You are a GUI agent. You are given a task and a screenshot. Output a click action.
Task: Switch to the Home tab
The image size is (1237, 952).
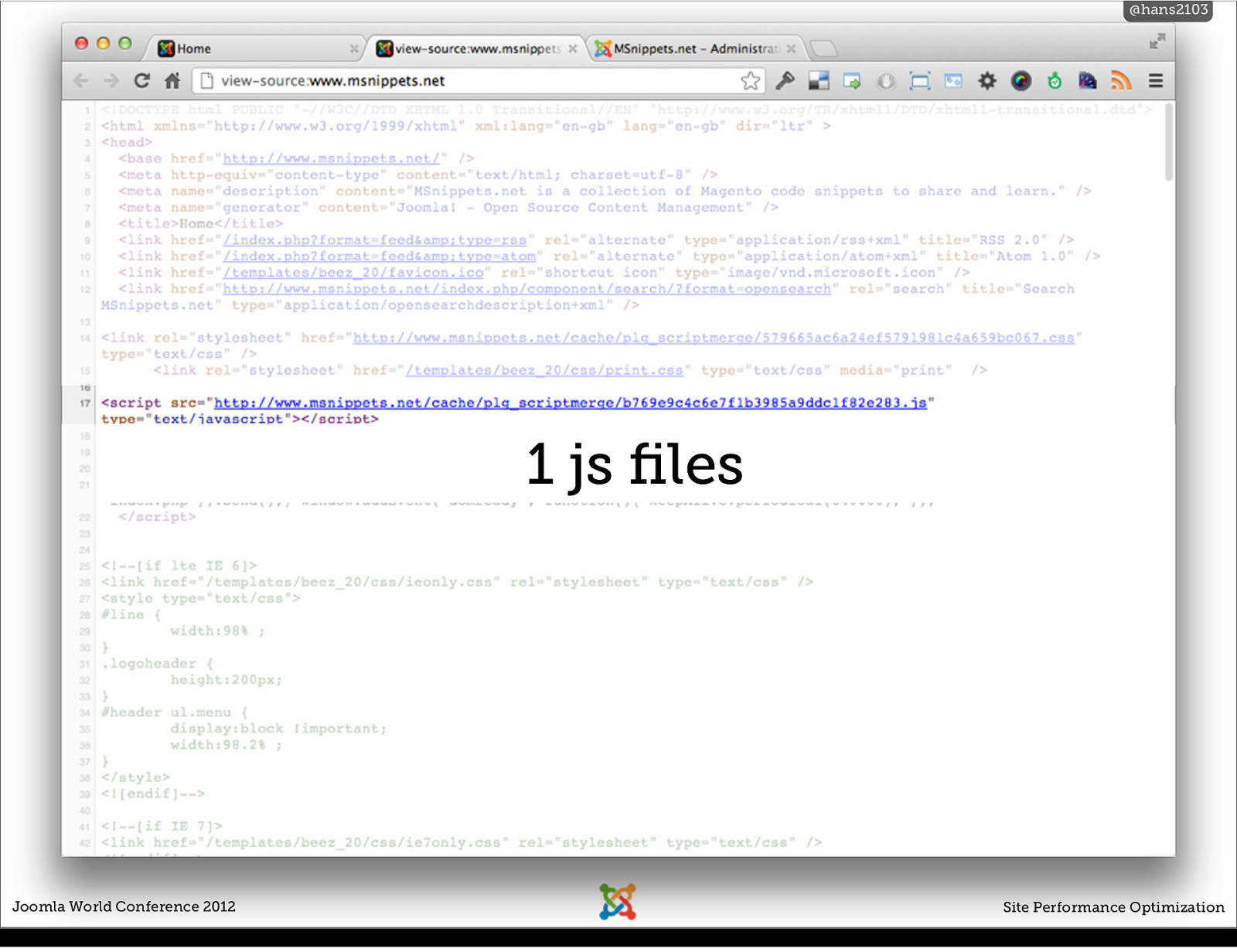click(x=255, y=49)
